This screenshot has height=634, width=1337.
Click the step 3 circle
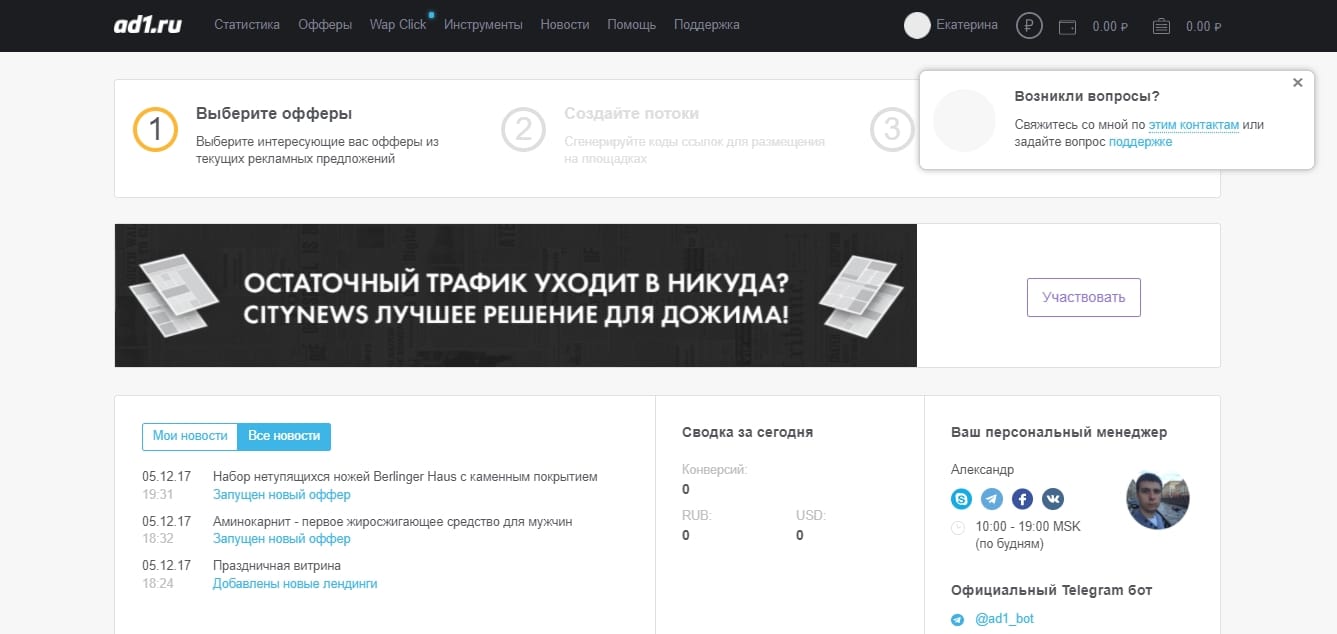click(x=892, y=130)
